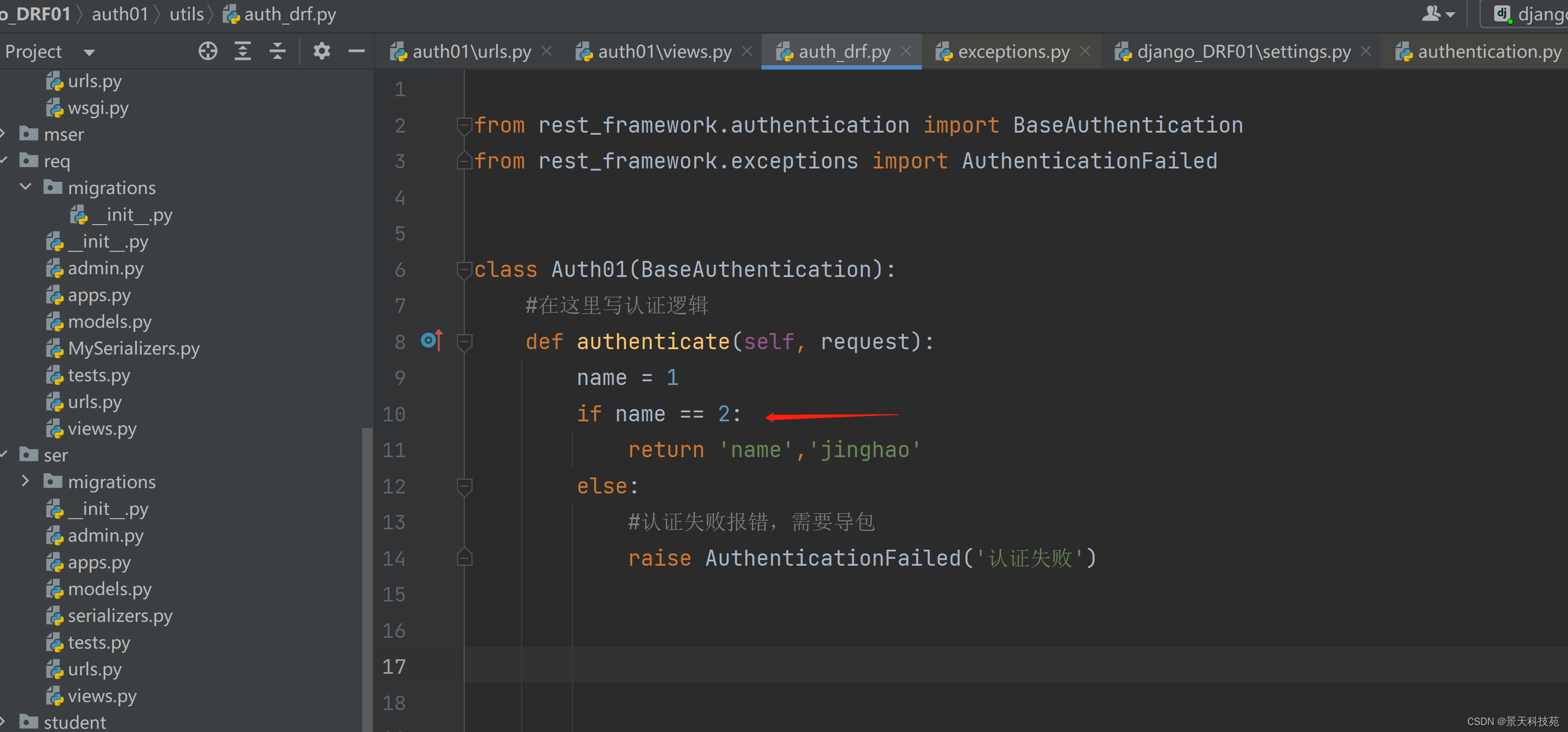Image resolution: width=1568 pixels, height=732 pixels.
Task: Click the authenticate method name on line 8
Action: [653, 342]
